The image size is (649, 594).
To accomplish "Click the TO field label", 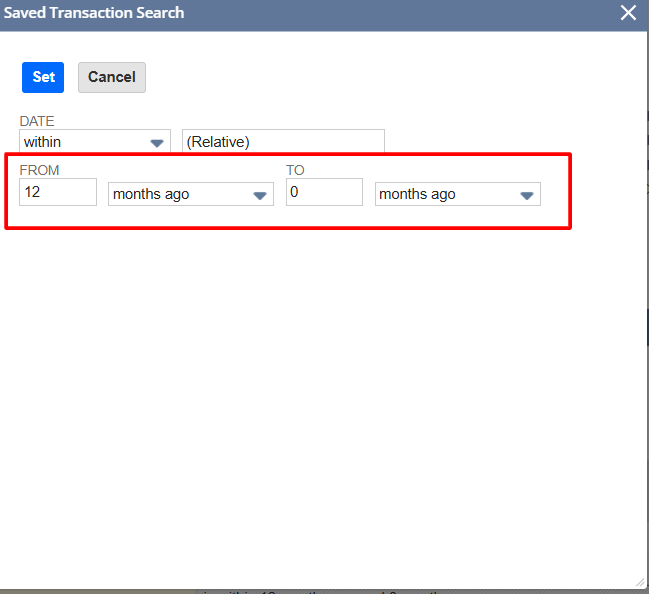I will click(x=295, y=170).
